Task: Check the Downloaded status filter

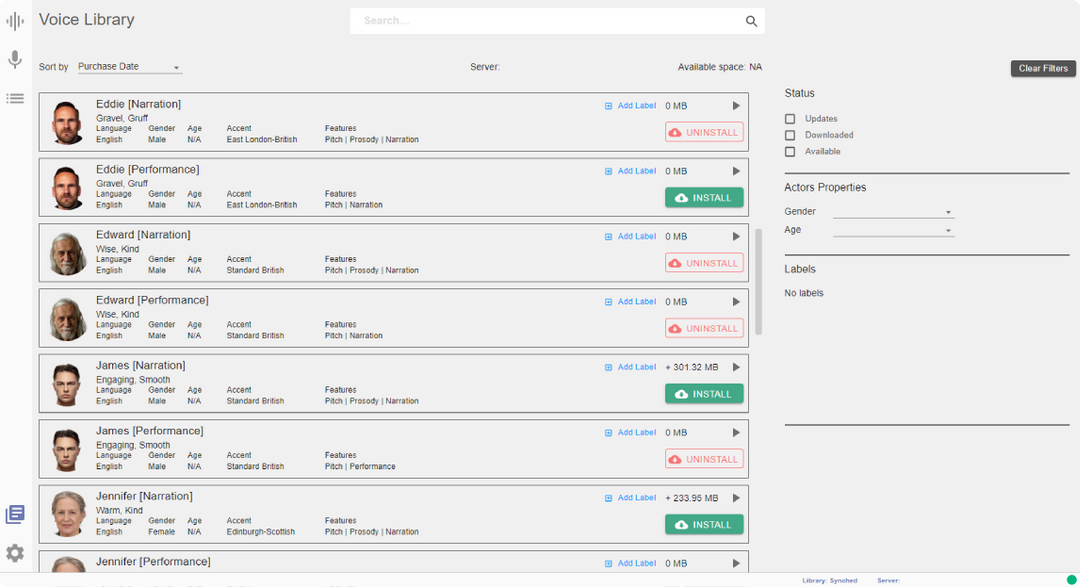Action: pyautogui.click(x=790, y=135)
